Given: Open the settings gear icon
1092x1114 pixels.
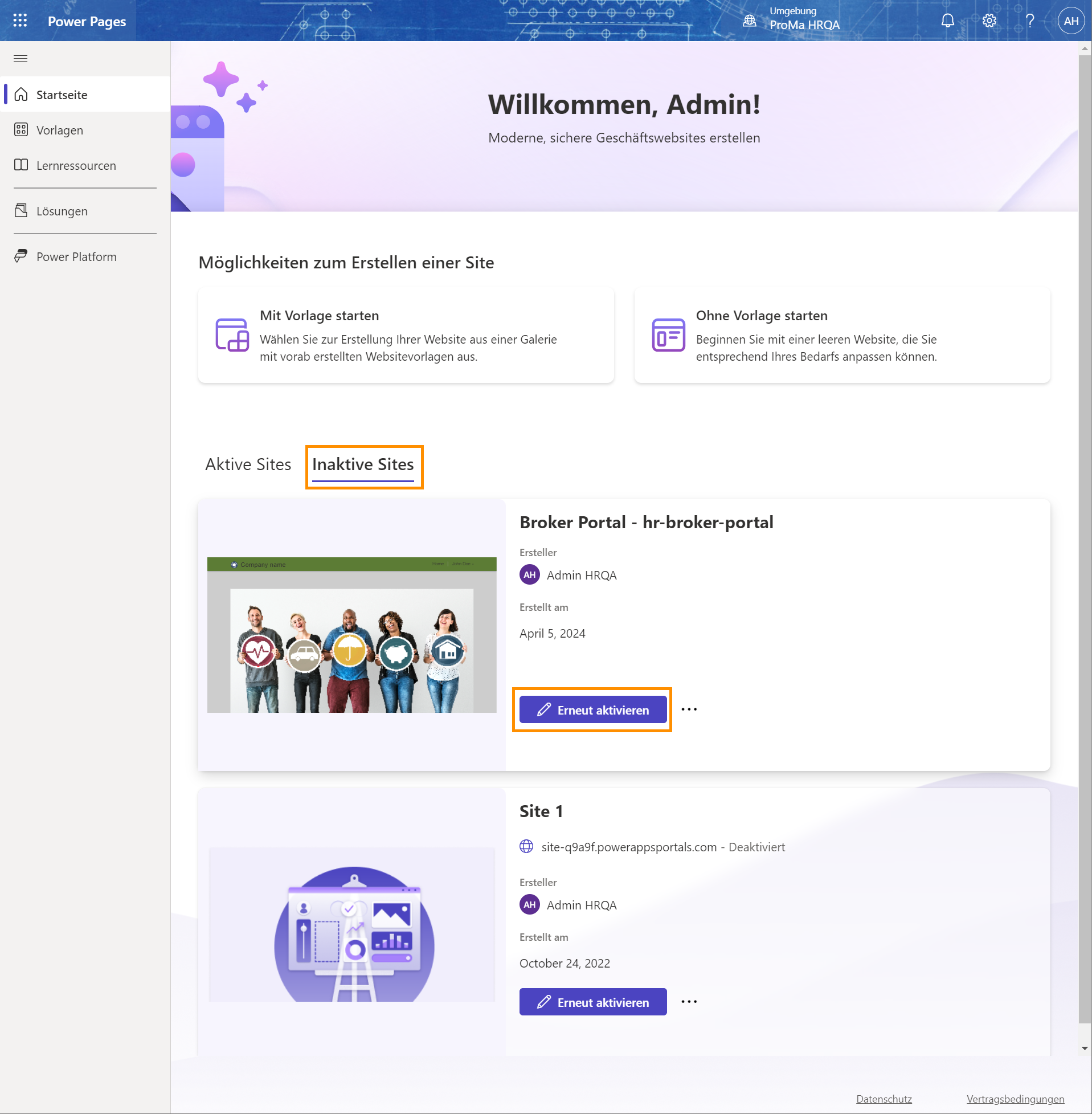Looking at the screenshot, I should 989,21.
